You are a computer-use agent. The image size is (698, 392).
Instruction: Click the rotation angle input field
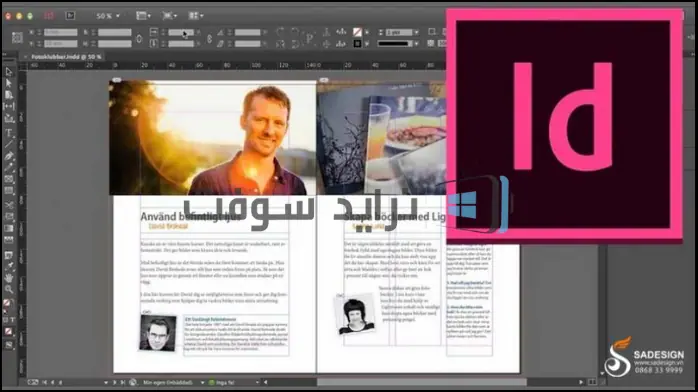248,32
